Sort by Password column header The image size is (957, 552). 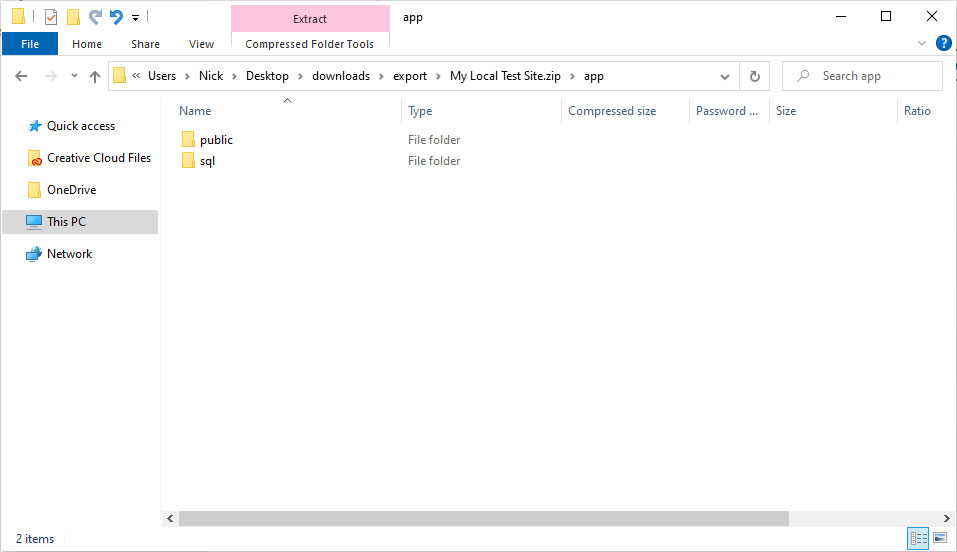(726, 111)
